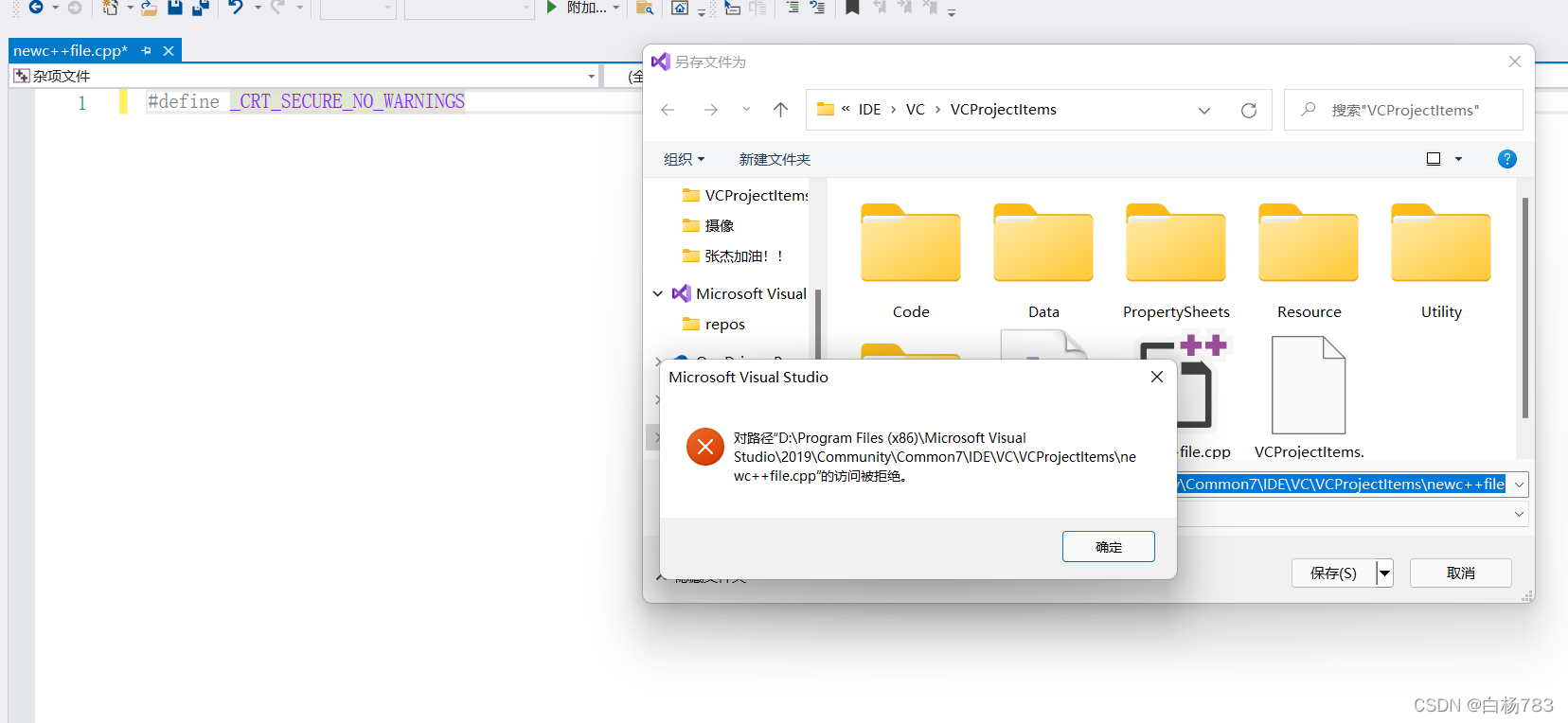Select 摄像 folder in navigation tree
Screen dimensions: 1568x723
click(x=708, y=225)
